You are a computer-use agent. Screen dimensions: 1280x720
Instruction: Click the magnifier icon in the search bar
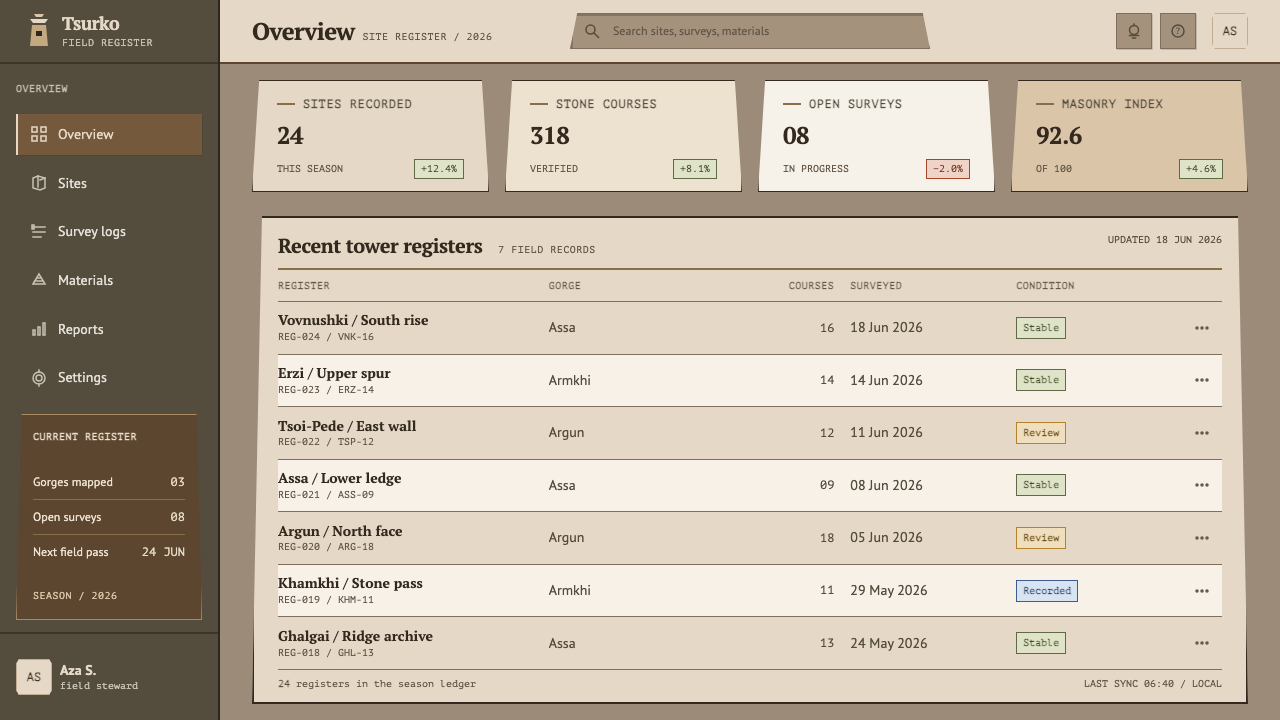(x=592, y=31)
